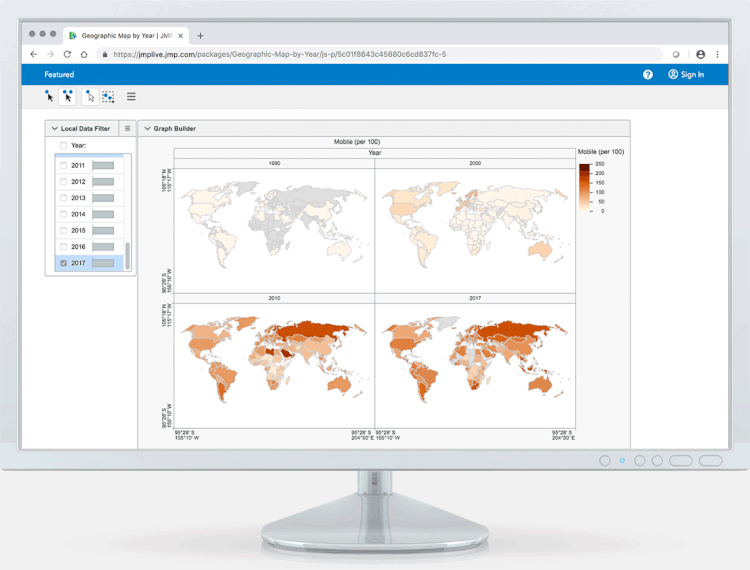Open the Local Data Filter options menu icon
Screen dimensions: 750x570
click(x=127, y=128)
